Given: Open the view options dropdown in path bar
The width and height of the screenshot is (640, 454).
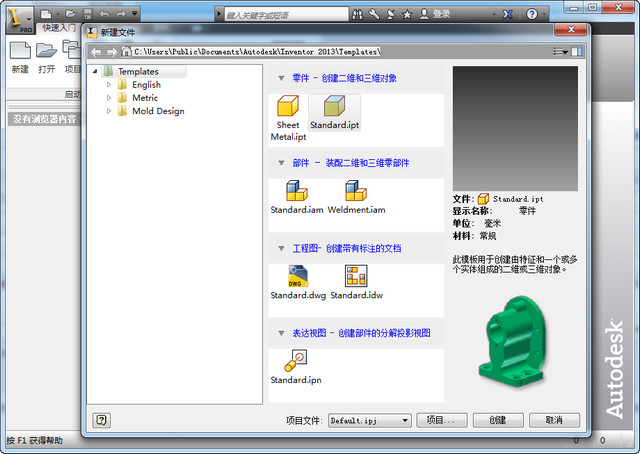Looking at the screenshot, I should click(x=560, y=52).
